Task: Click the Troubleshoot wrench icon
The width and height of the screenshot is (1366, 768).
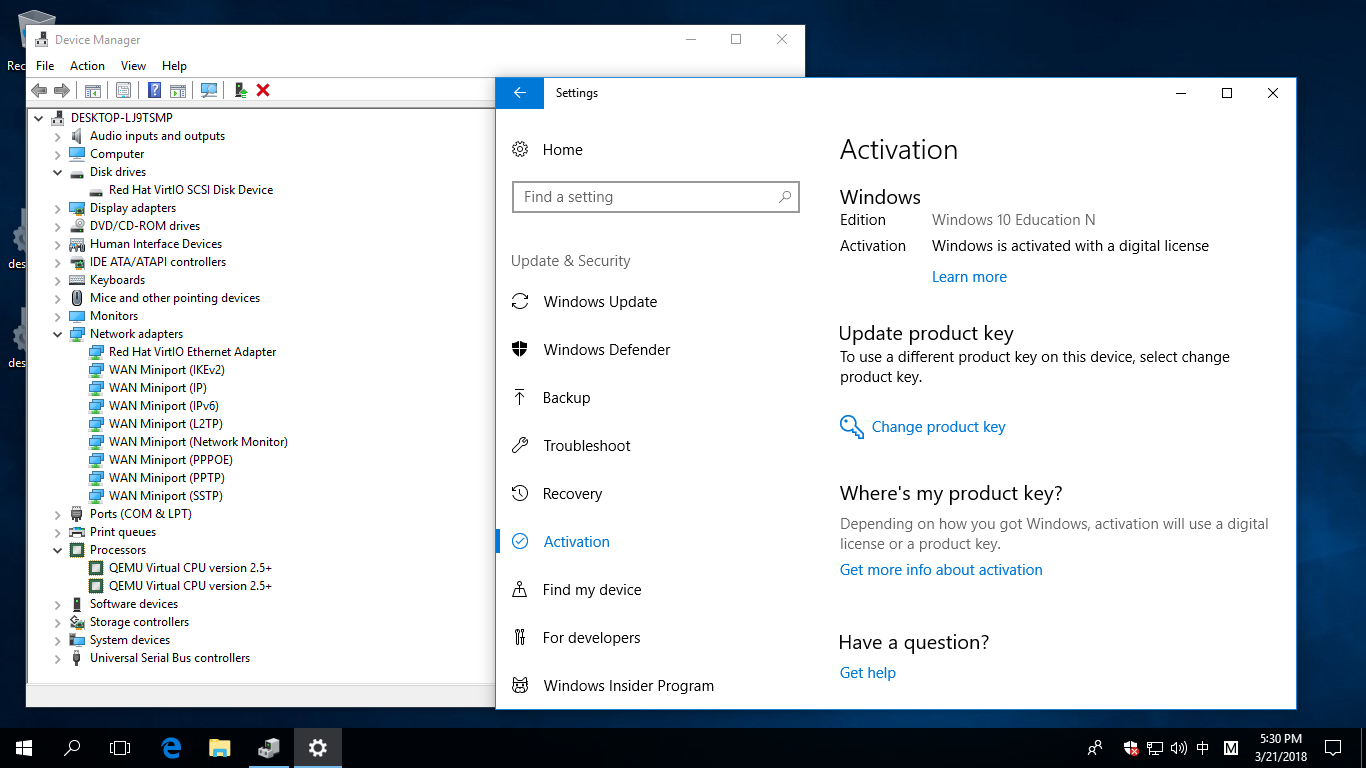Action: pos(520,446)
